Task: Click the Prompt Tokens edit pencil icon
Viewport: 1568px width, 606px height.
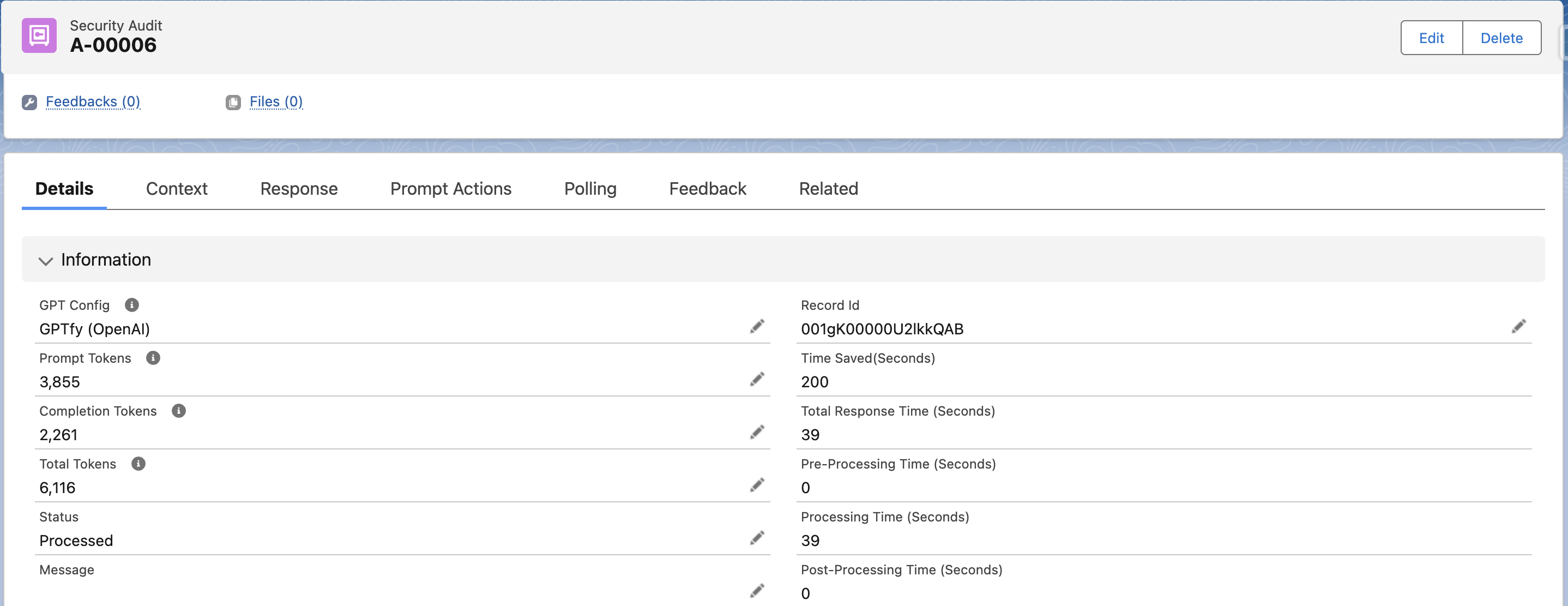Action: [x=757, y=380]
